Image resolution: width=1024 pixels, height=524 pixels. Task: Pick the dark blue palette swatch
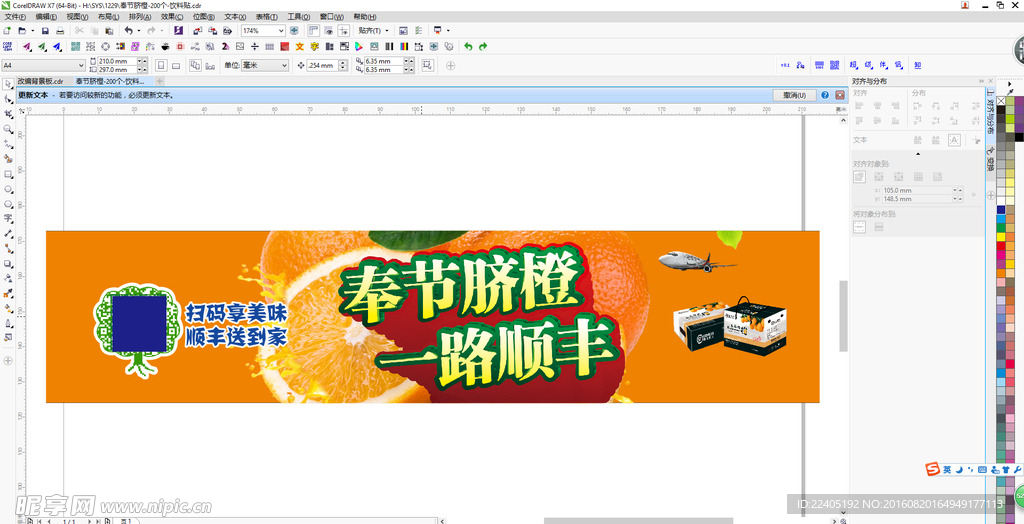pos(1000,210)
